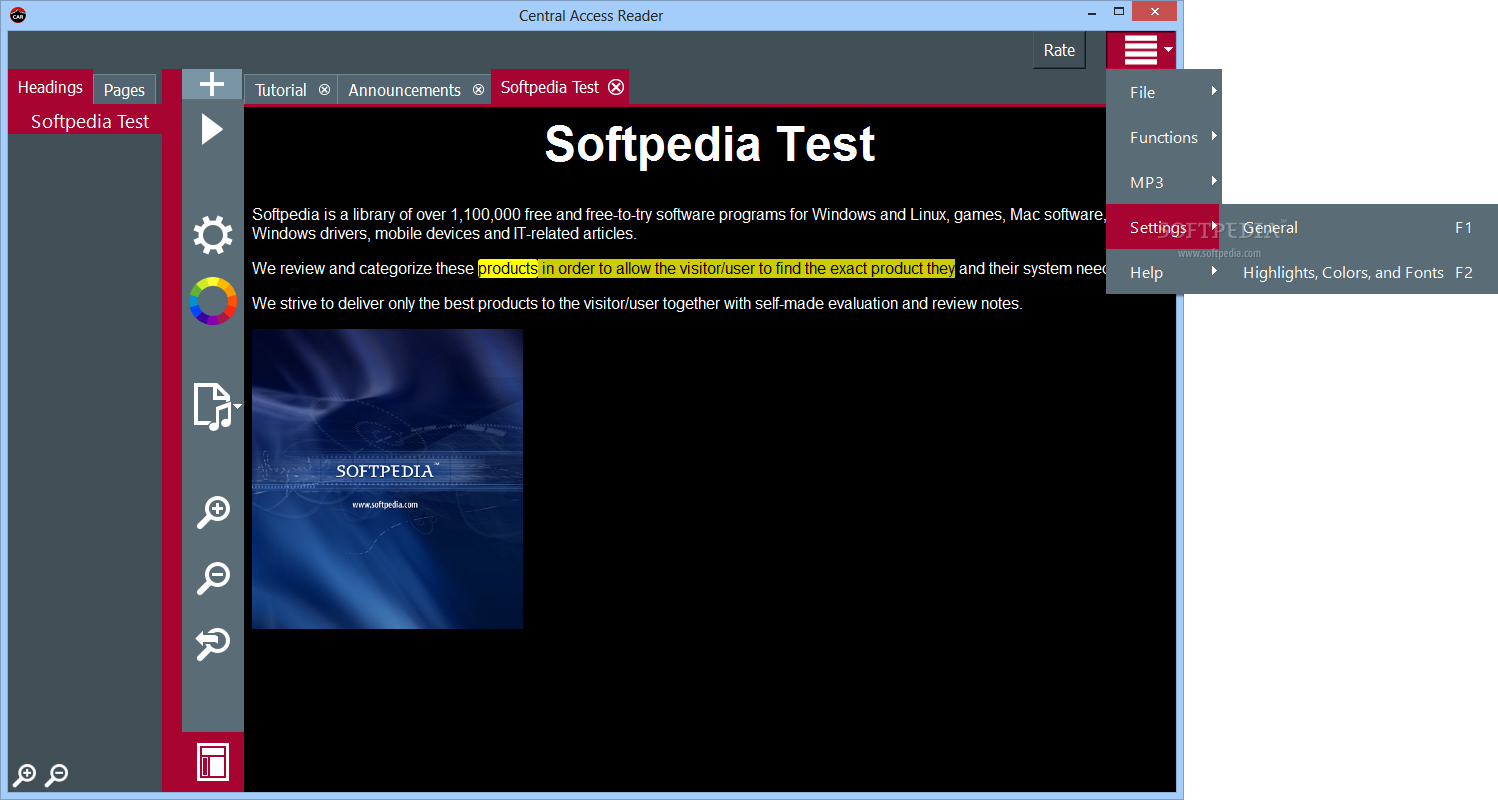
Task: Open the MP3 submenu
Action: pyautogui.click(x=1164, y=182)
